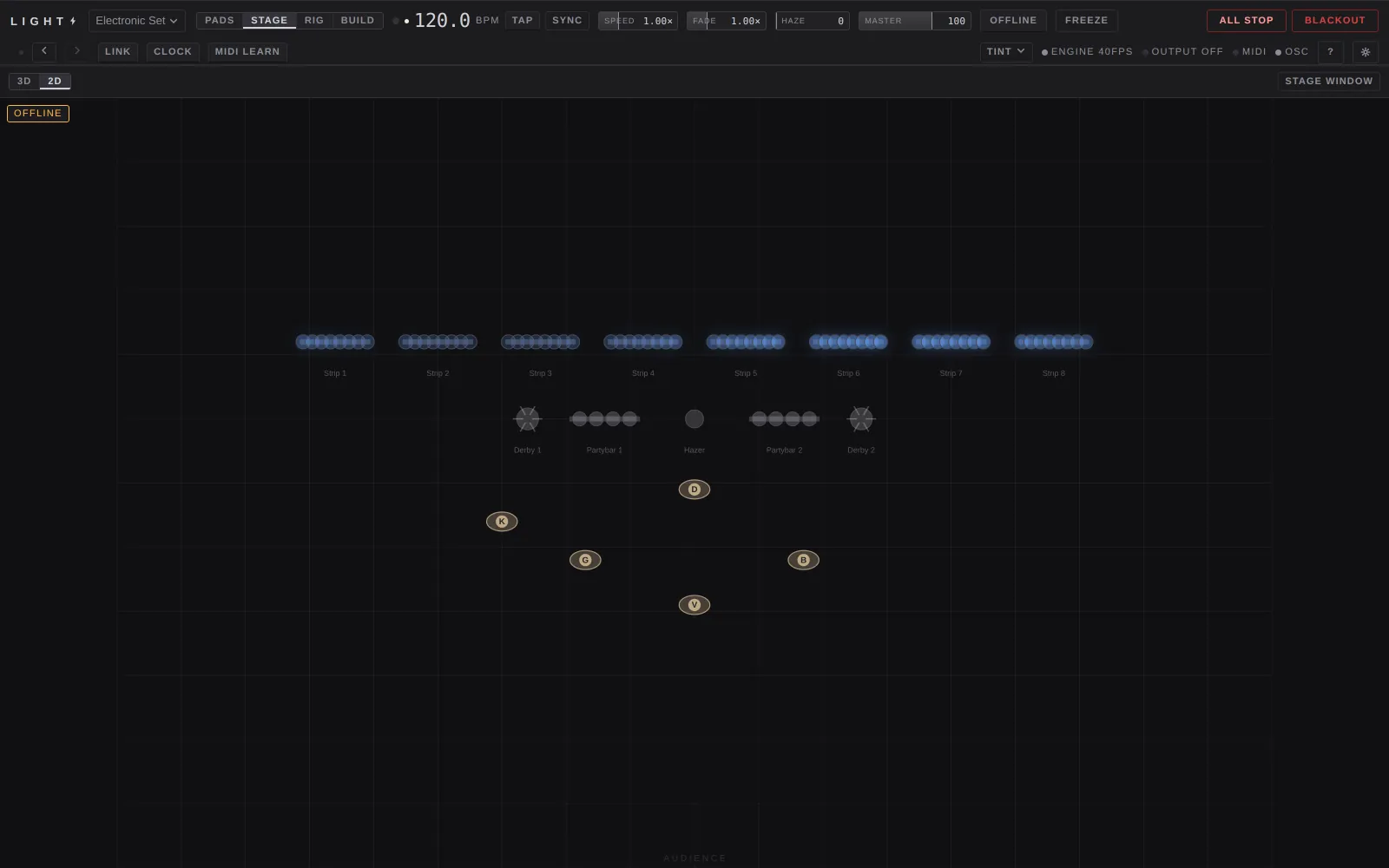
Task: Enable MIDI LEARN mode
Action: click(247, 51)
